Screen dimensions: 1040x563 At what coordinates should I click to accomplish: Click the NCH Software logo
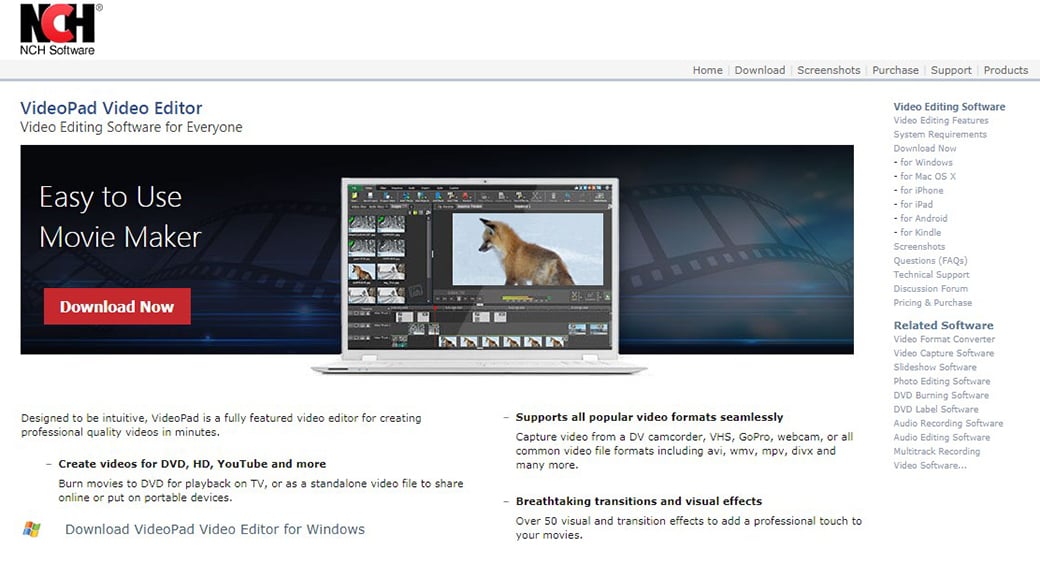coord(58,28)
